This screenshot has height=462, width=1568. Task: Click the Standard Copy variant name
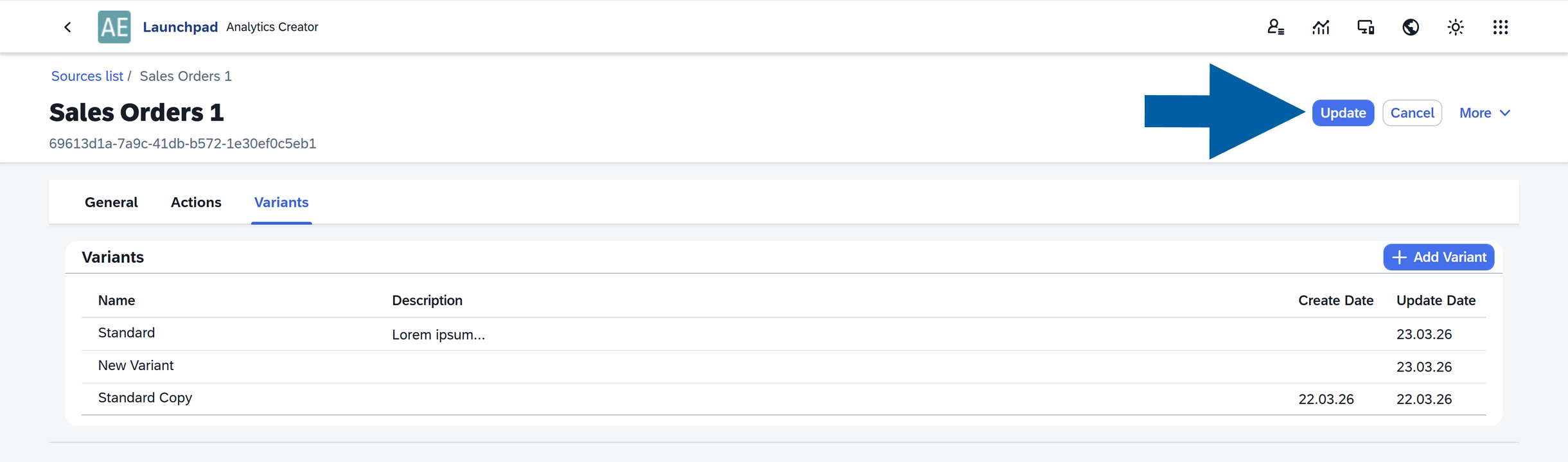tap(145, 397)
